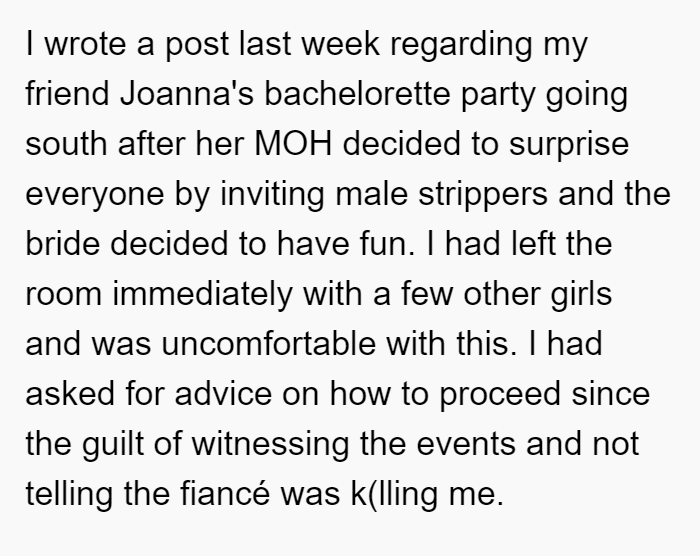This screenshot has height=556, width=700.
Task: Click the word "immediately" in the text
Action: point(202,294)
